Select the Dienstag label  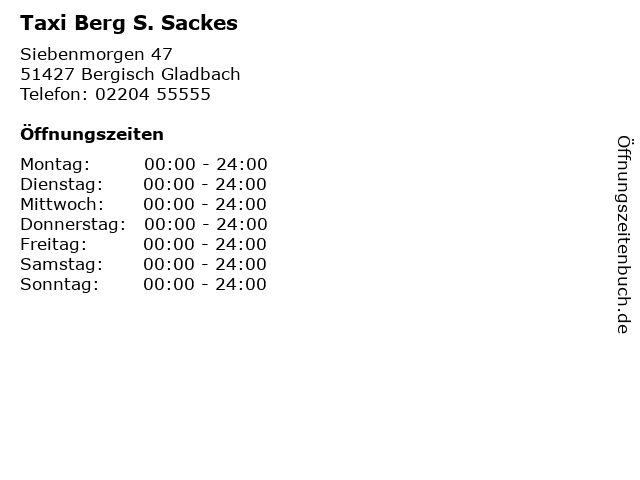[62, 185]
